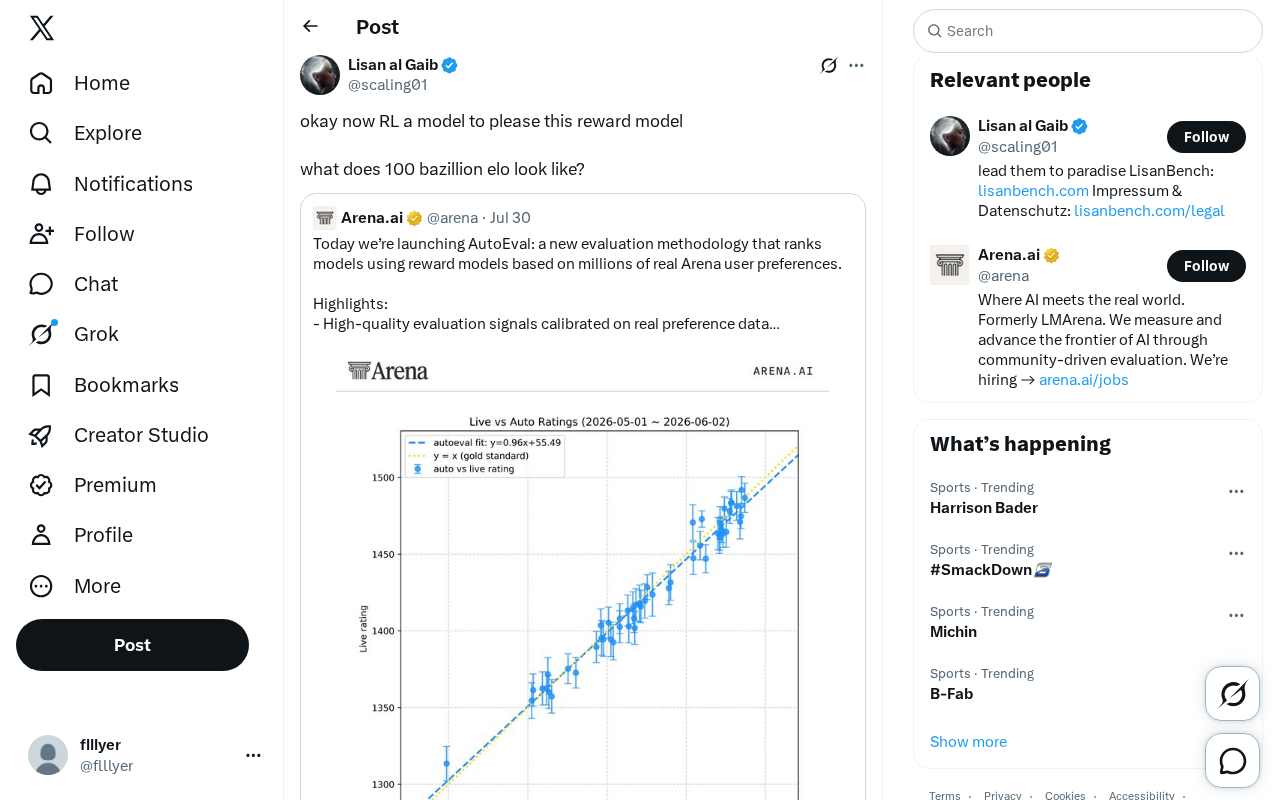Follow Lisan al Gaib
The height and width of the screenshot is (800, 1280).
1206,137
